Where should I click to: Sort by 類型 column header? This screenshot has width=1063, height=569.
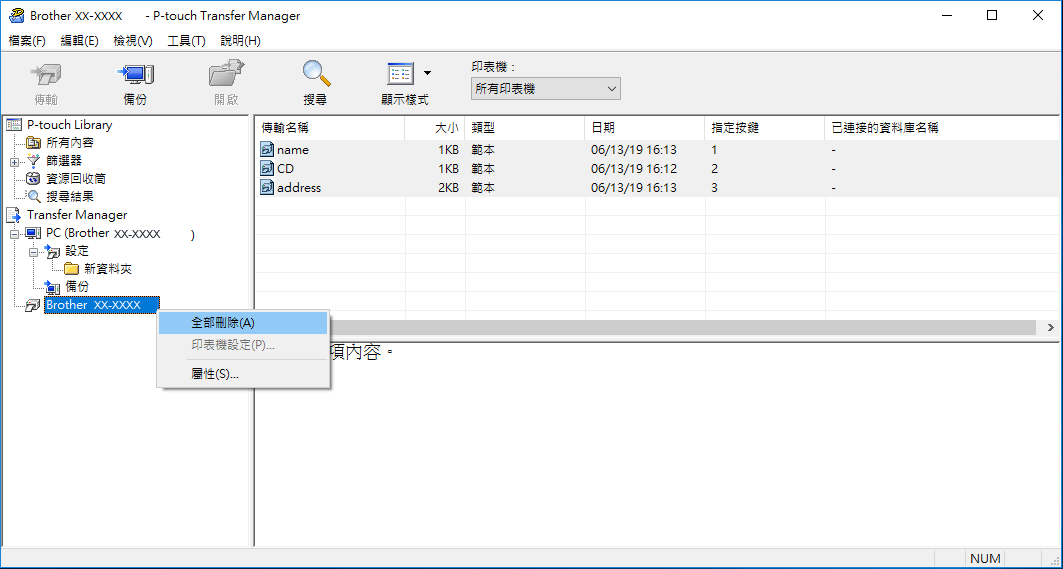[525, 127]
